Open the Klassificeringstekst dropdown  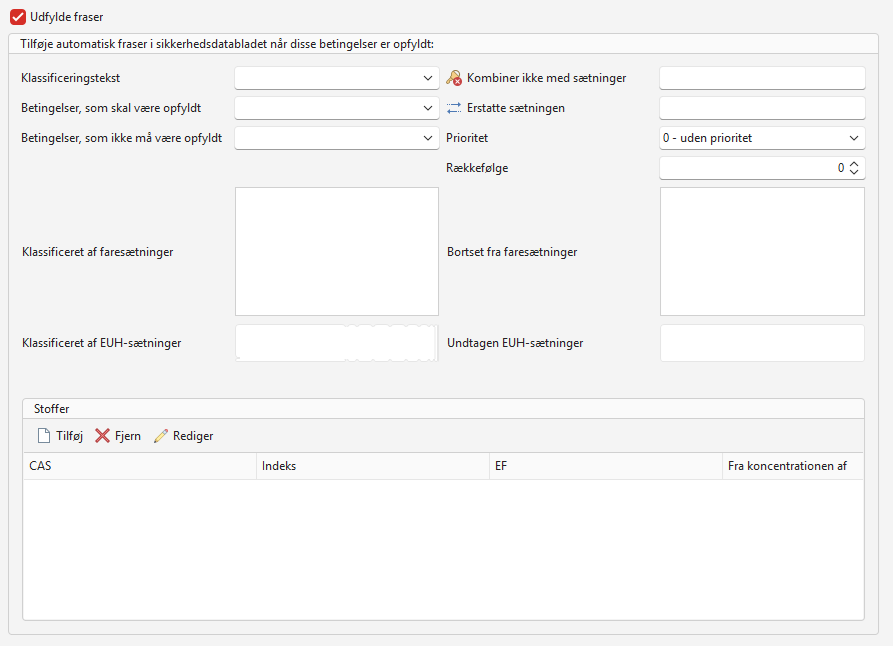click(x=337, y=78)
